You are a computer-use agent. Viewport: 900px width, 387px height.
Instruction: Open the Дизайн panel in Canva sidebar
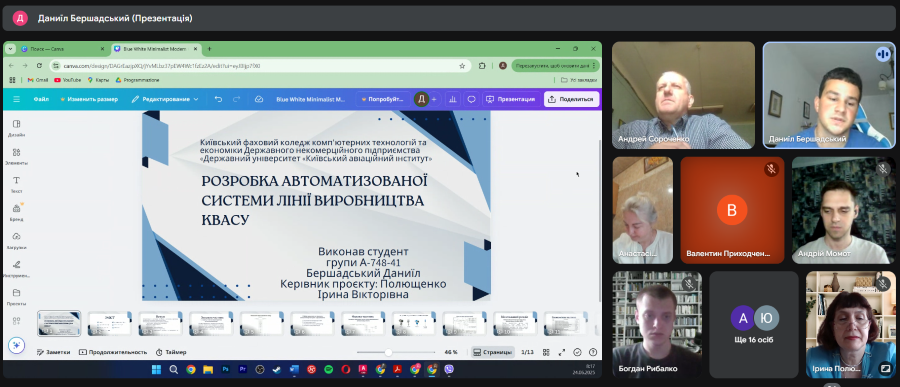[16, 127]
